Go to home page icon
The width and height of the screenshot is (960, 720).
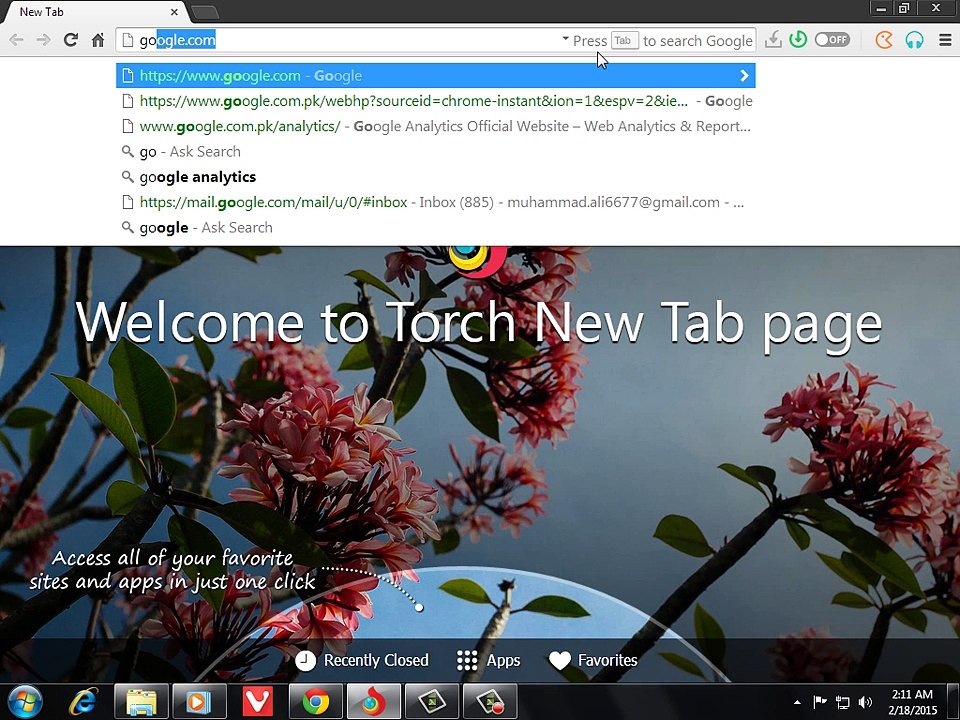98,40
